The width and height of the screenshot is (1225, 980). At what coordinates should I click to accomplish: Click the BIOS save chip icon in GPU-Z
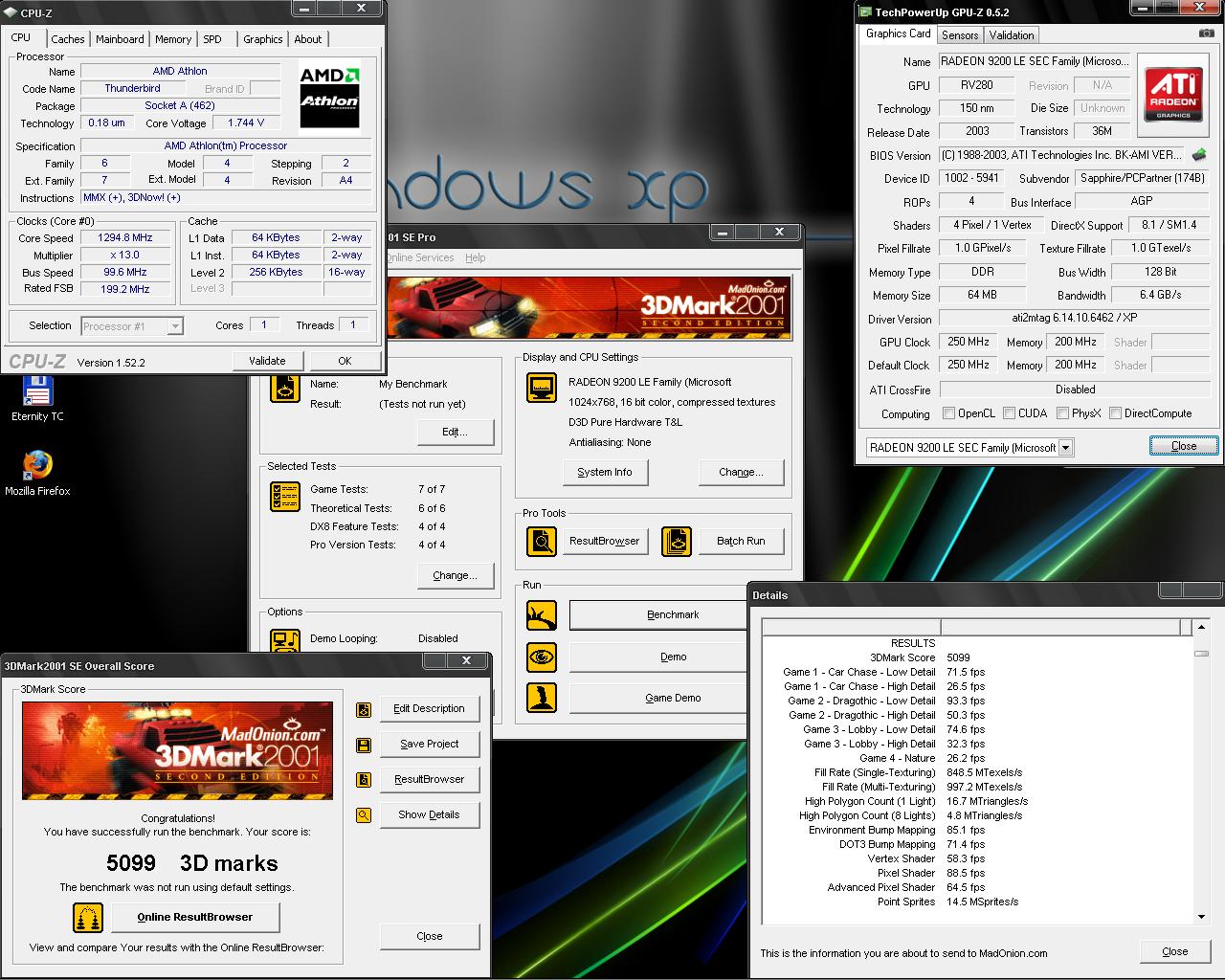1199,154
